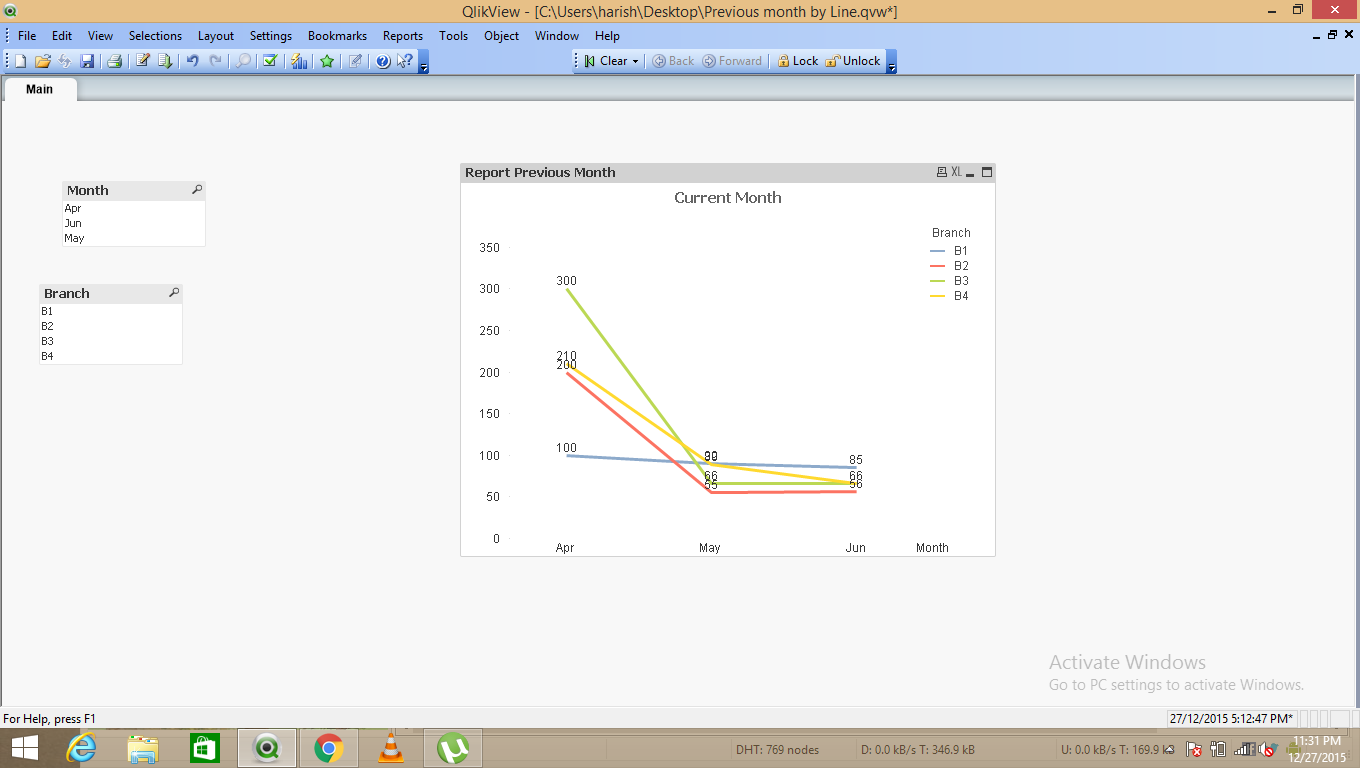Open the Bookmarks menu
This screenshot has height=768, width=1360.
(337, 35)
